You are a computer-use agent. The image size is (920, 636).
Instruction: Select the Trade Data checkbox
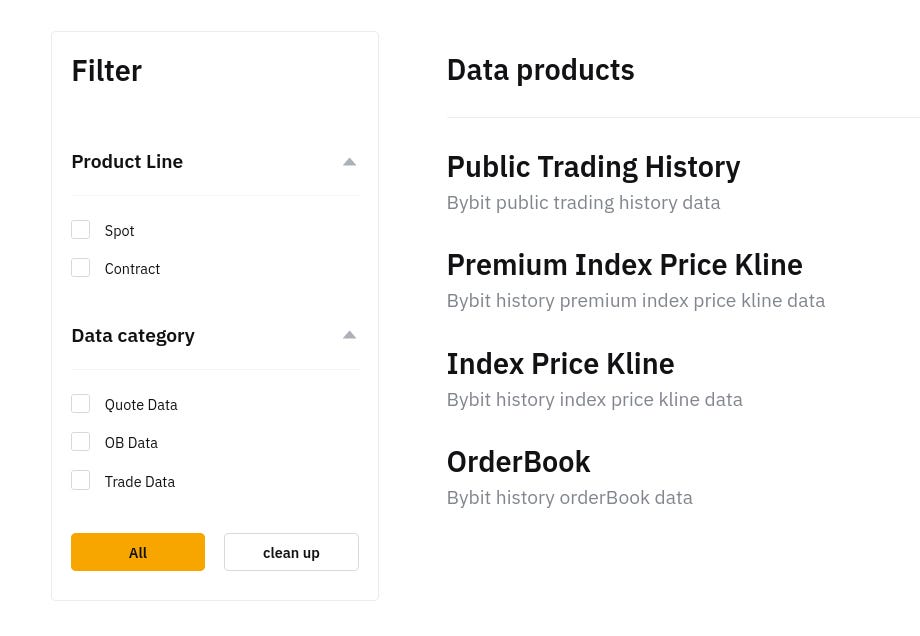coord(81,481)
